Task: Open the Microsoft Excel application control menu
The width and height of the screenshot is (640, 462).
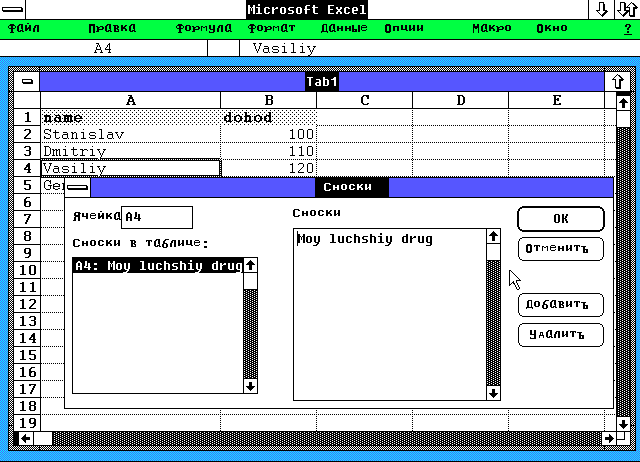Action: click(13, 9)
